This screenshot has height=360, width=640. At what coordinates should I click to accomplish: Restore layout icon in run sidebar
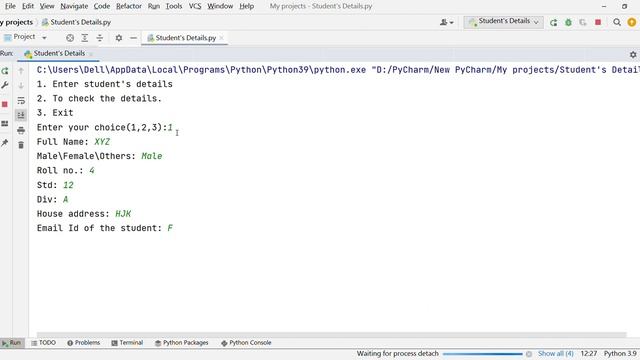[x=5, y=124]
